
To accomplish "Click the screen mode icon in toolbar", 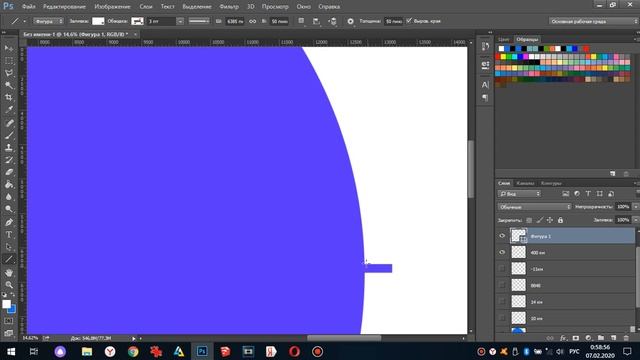I will point(9,333).
